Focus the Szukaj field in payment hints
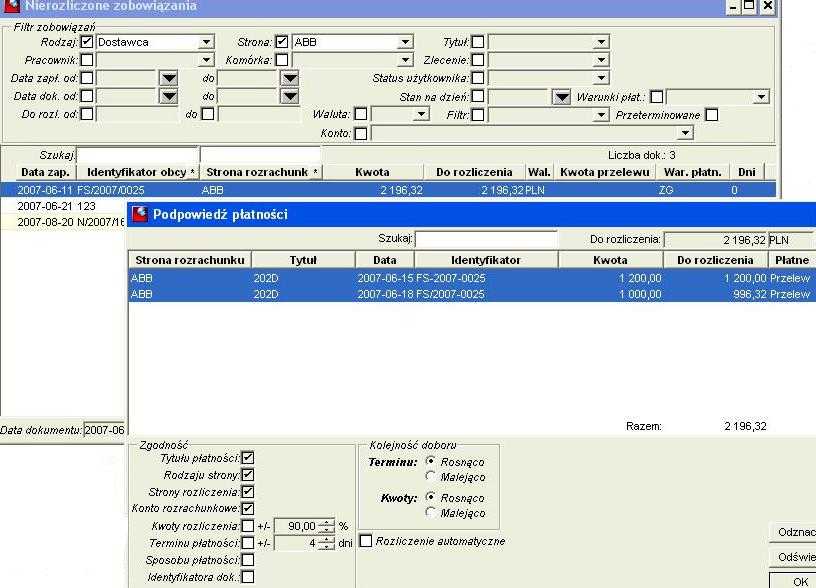The width and height of the screenshot is (816, 588). [x=486, y=239]
